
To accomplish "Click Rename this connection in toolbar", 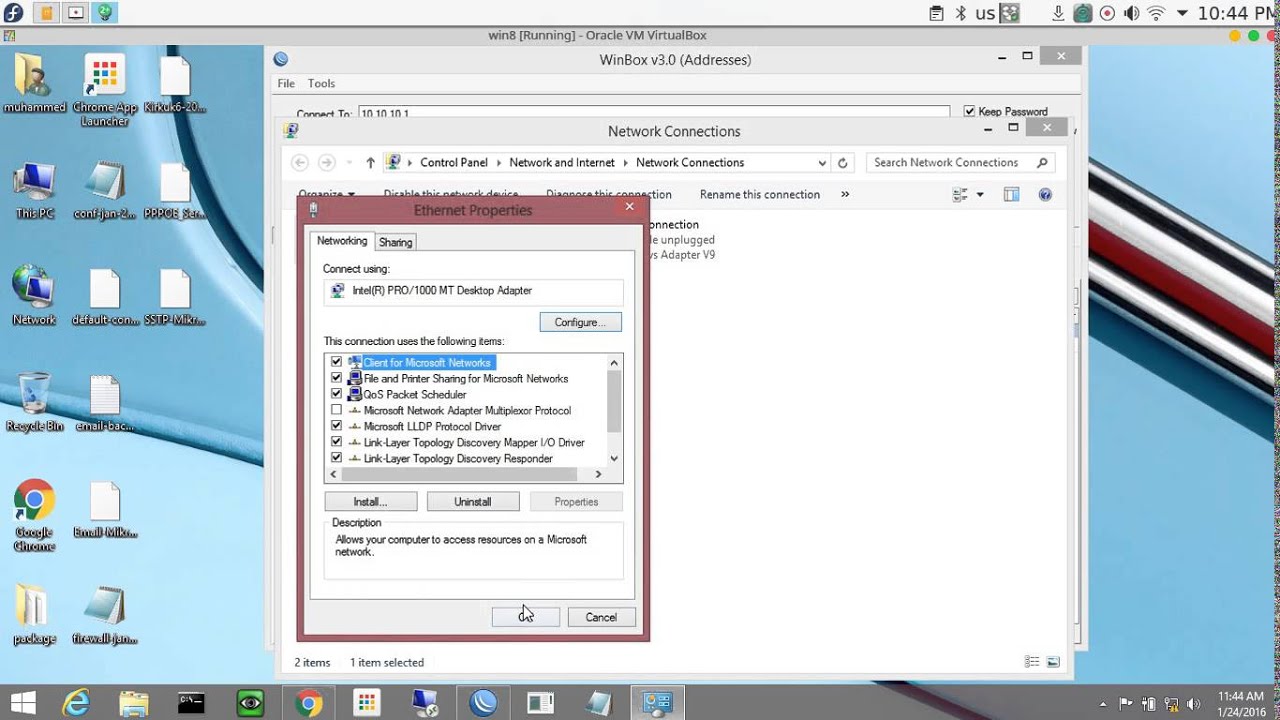I will 760,194.
